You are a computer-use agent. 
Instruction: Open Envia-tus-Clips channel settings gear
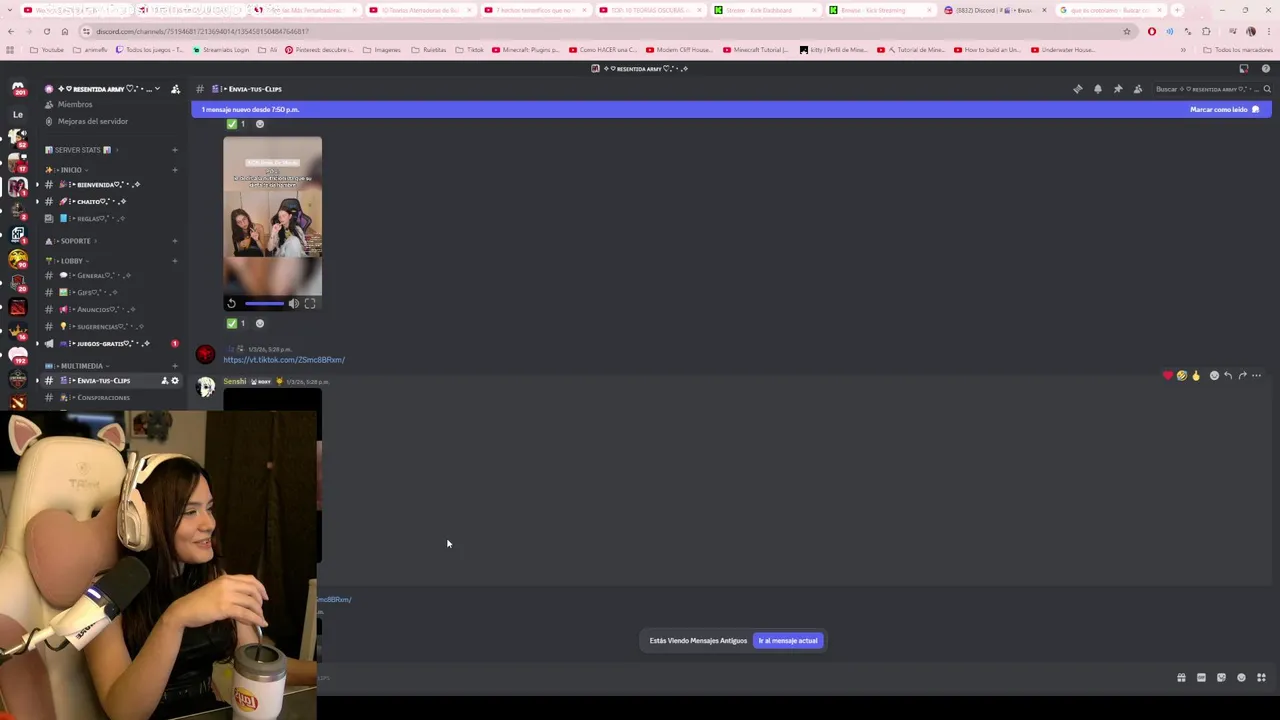pyautogui.click(x=175, y=381)
